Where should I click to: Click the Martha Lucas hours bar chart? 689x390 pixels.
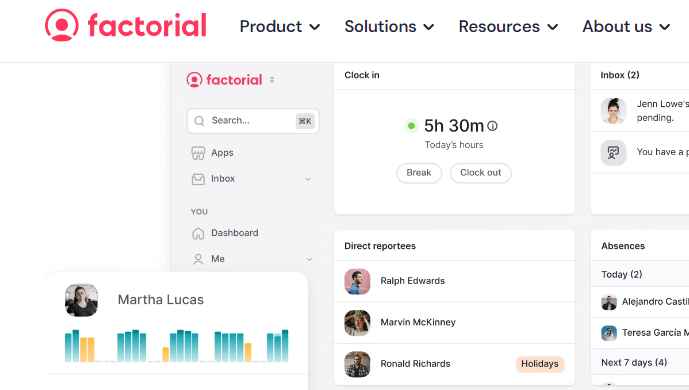tap(177, 346)
